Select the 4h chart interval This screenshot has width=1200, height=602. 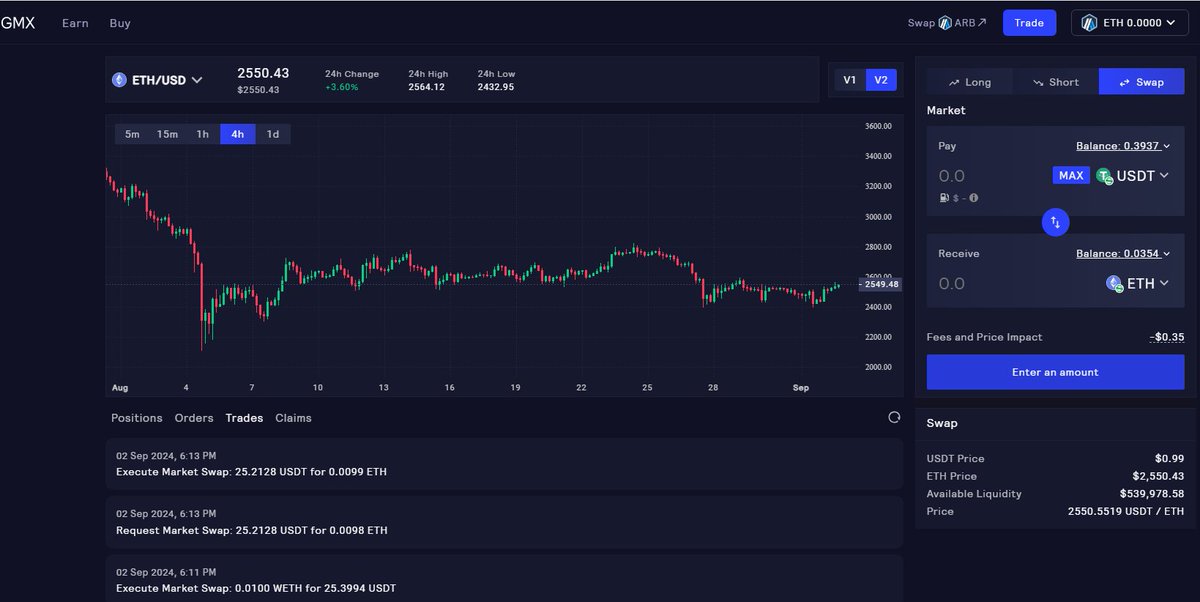pos(238,134)
